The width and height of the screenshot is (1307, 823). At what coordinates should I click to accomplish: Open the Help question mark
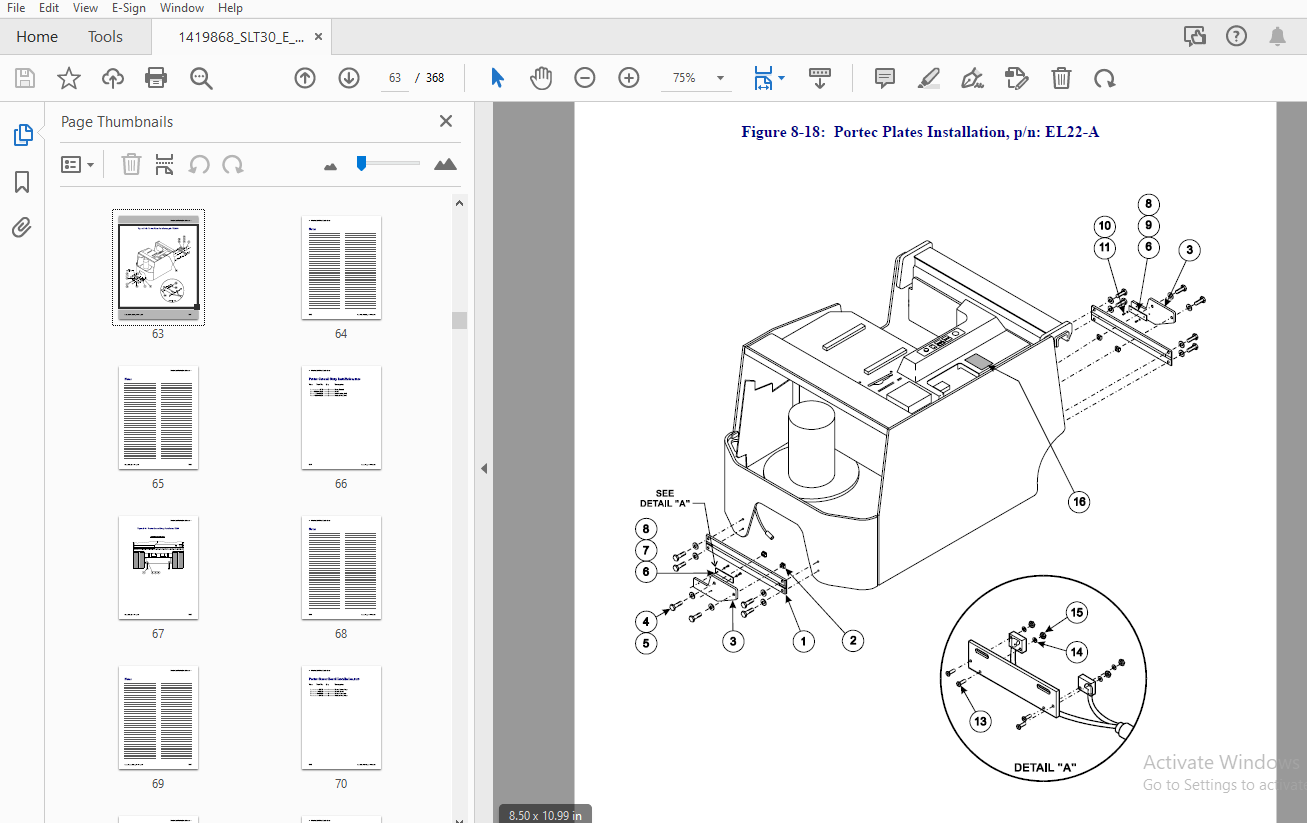tap(1237, 37)
